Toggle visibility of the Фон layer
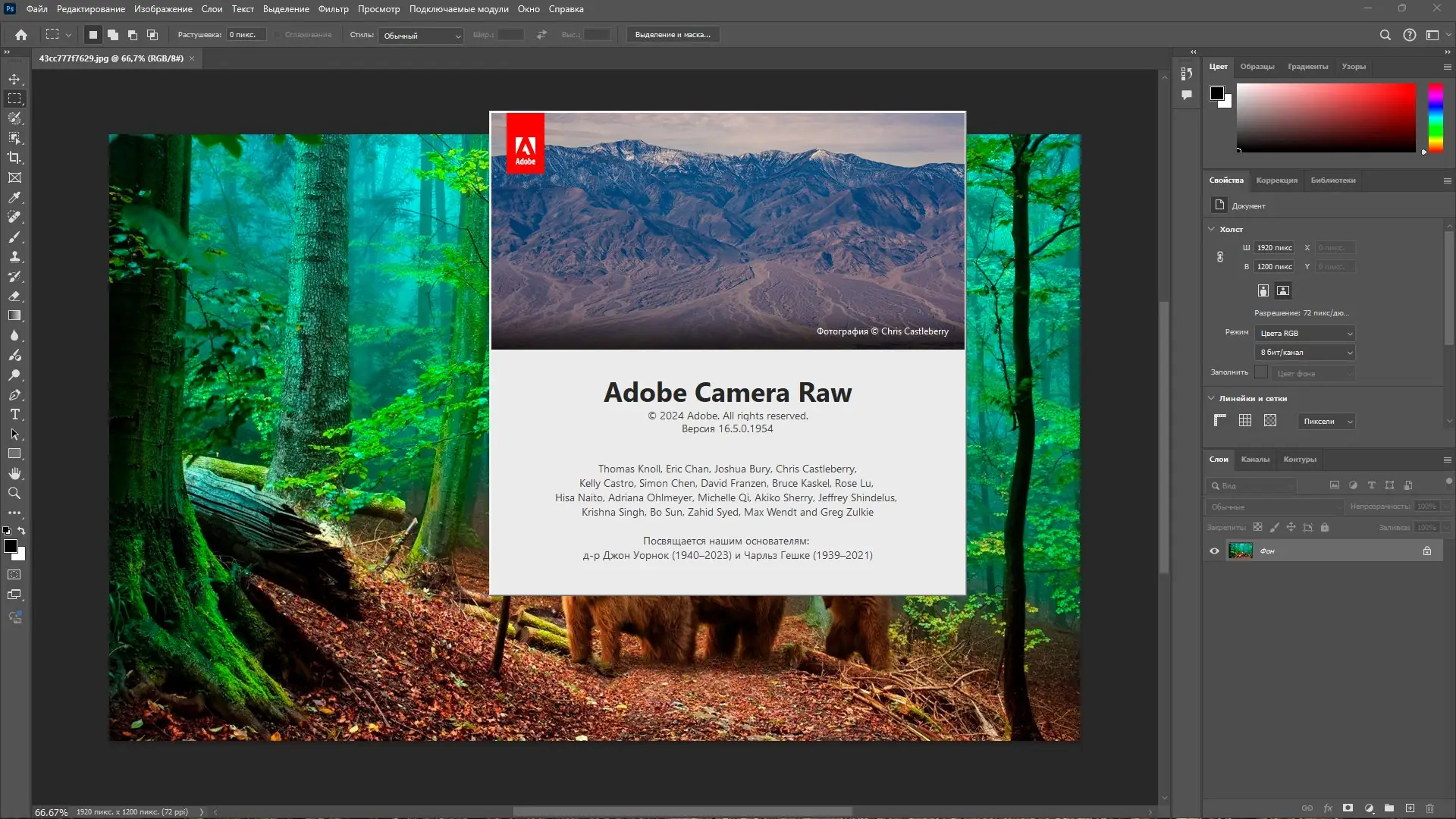The width and height of the screenshot is (1456, 819). click(1214, 551)
